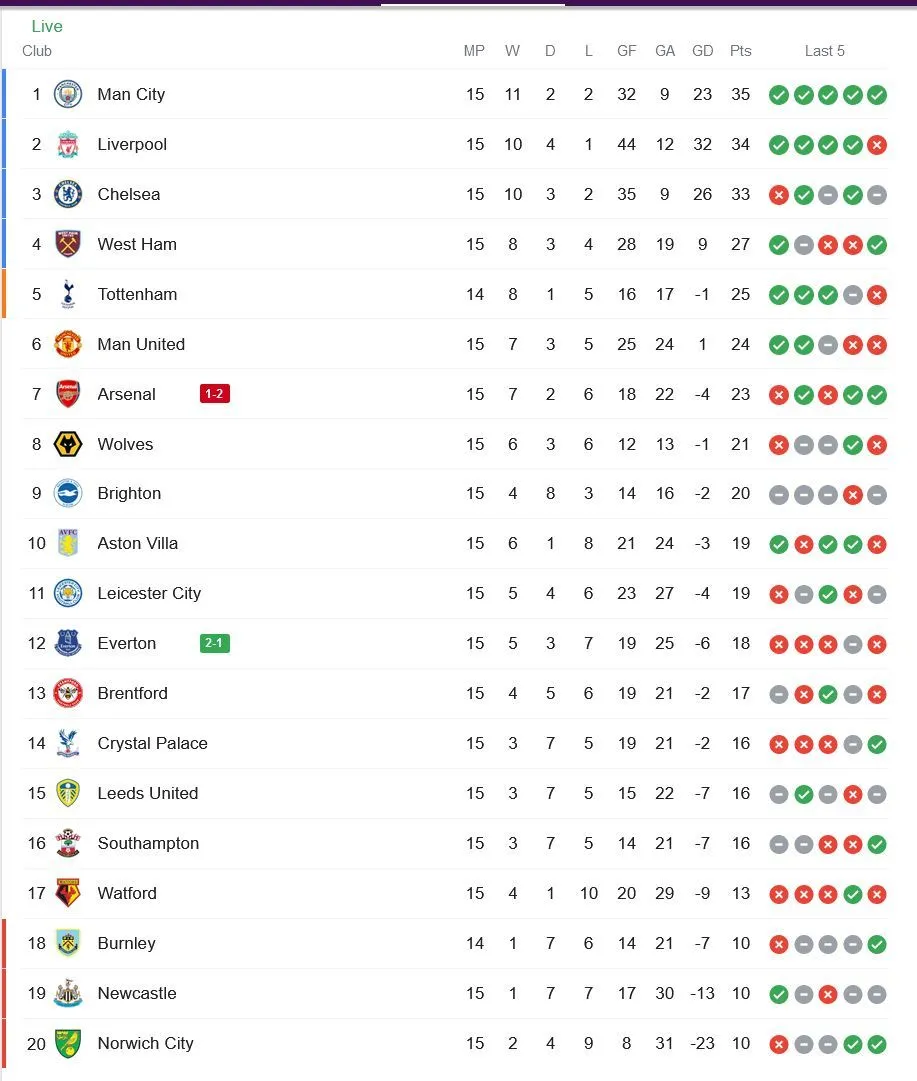Sort the table by the Pts column

(x=740, y=51)
